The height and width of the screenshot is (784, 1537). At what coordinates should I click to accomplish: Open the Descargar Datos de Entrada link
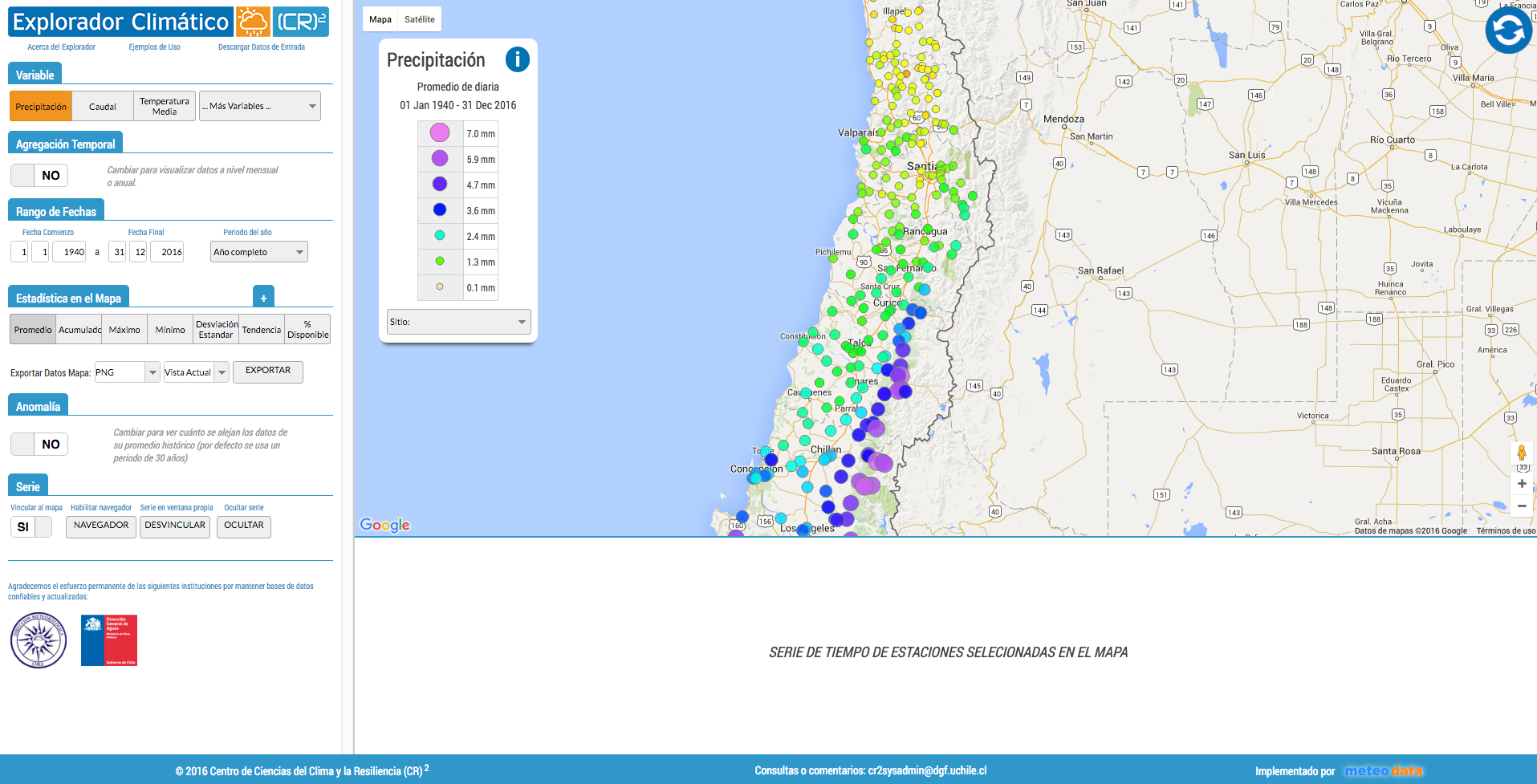tap(262, 47)
